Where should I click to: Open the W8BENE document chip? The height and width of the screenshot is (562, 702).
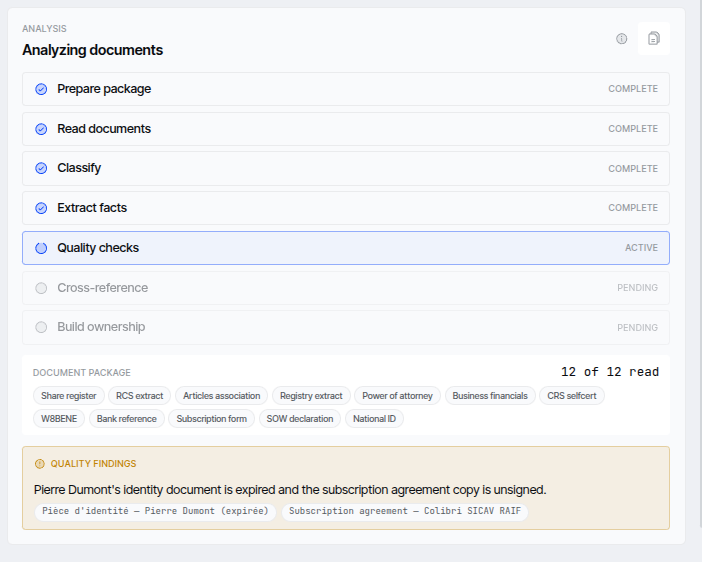59,419
